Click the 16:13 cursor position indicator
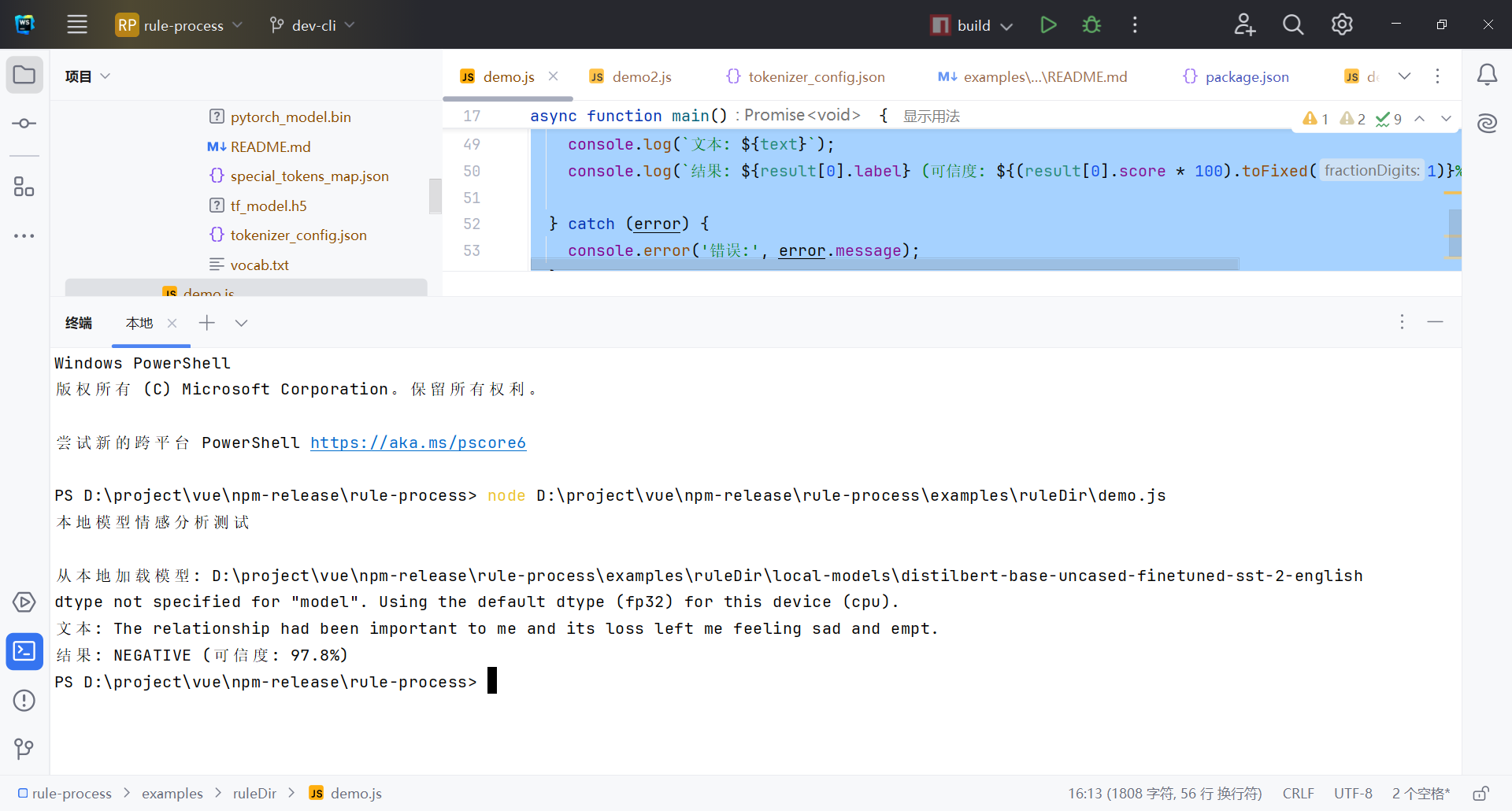 1165,794
